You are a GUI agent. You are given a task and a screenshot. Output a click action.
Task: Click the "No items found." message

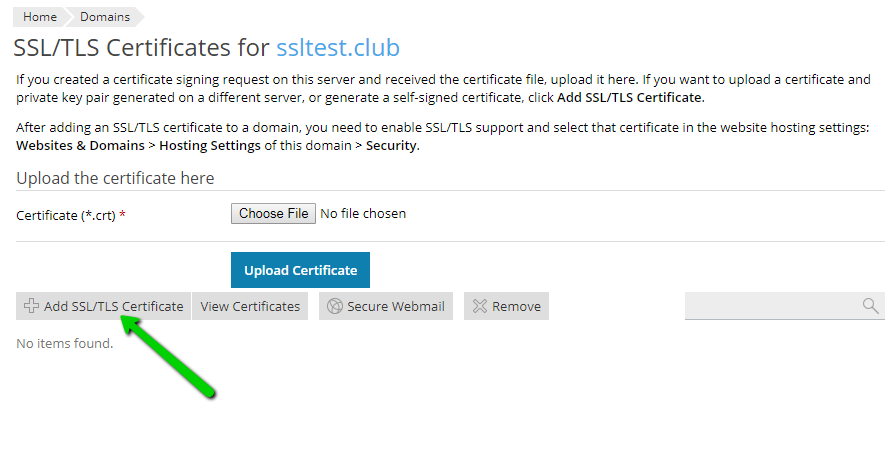click(x=65, y=344)
